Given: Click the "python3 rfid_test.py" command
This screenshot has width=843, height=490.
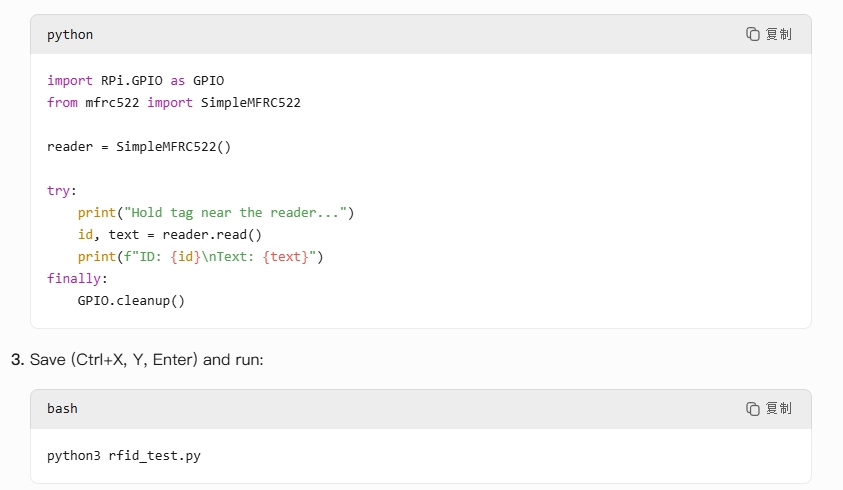Looking at the screenshot, I should (123, 455).
